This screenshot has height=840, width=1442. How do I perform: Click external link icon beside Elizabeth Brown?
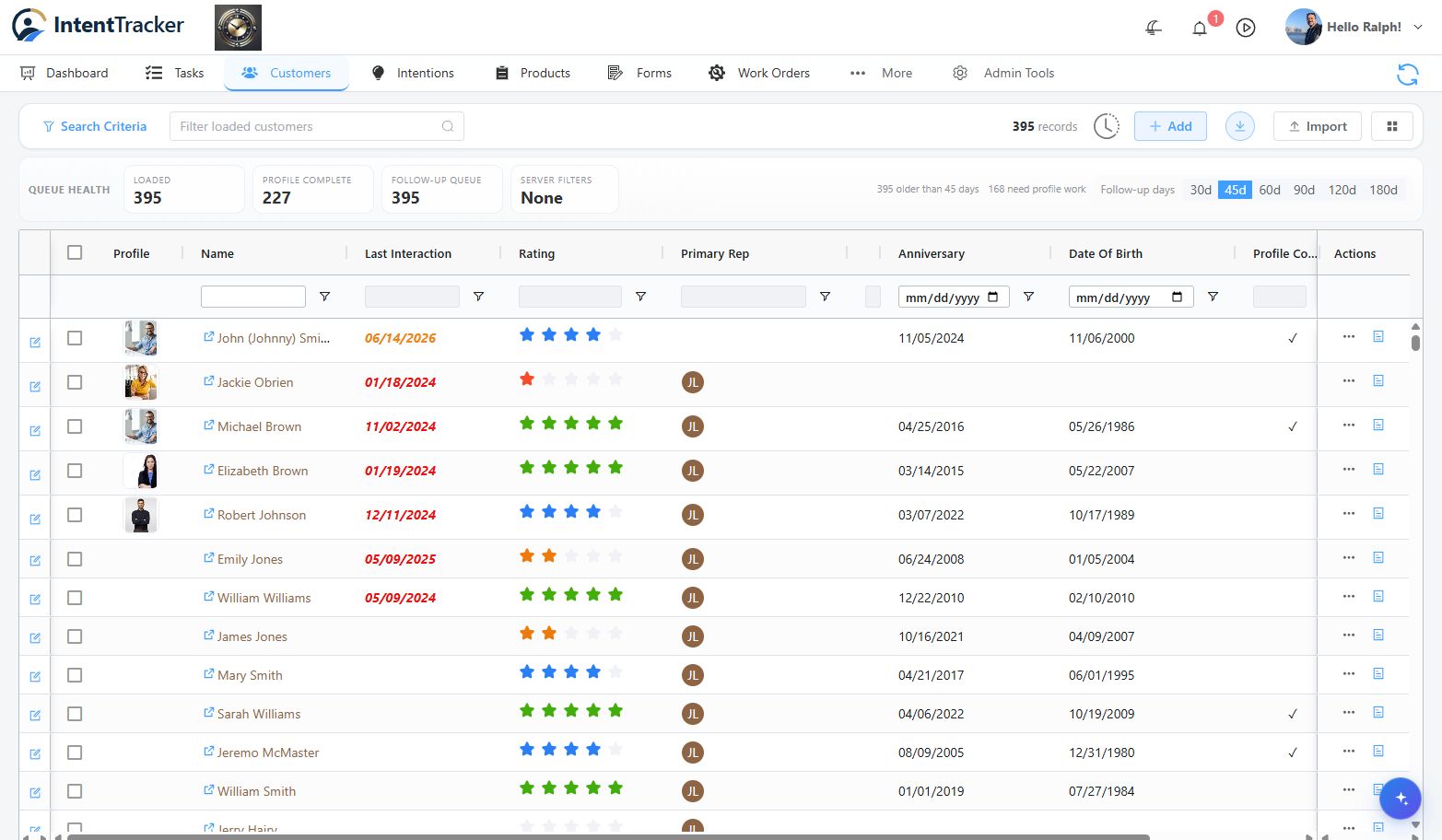[x=209, y=470]
